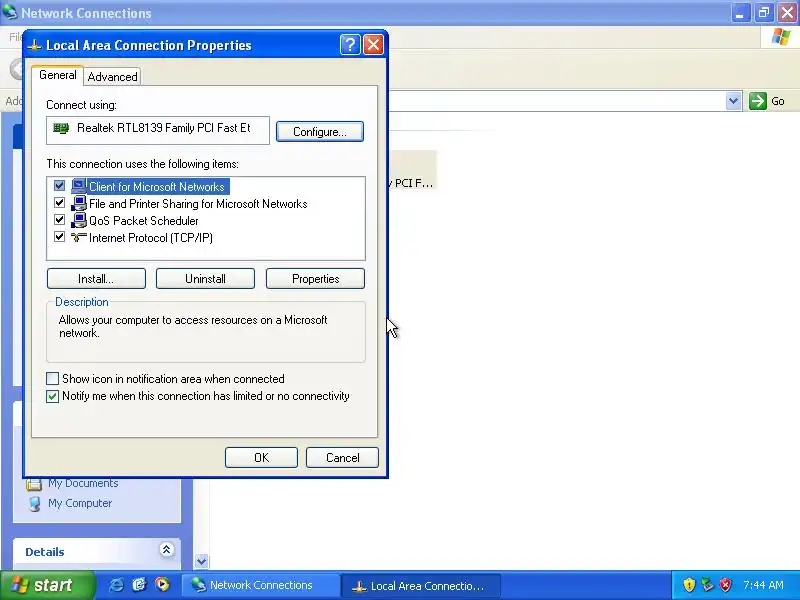This screenshot has height=600, width=800.
Task: Click the My Computer icon in sidebar
Action: [35, 504]
